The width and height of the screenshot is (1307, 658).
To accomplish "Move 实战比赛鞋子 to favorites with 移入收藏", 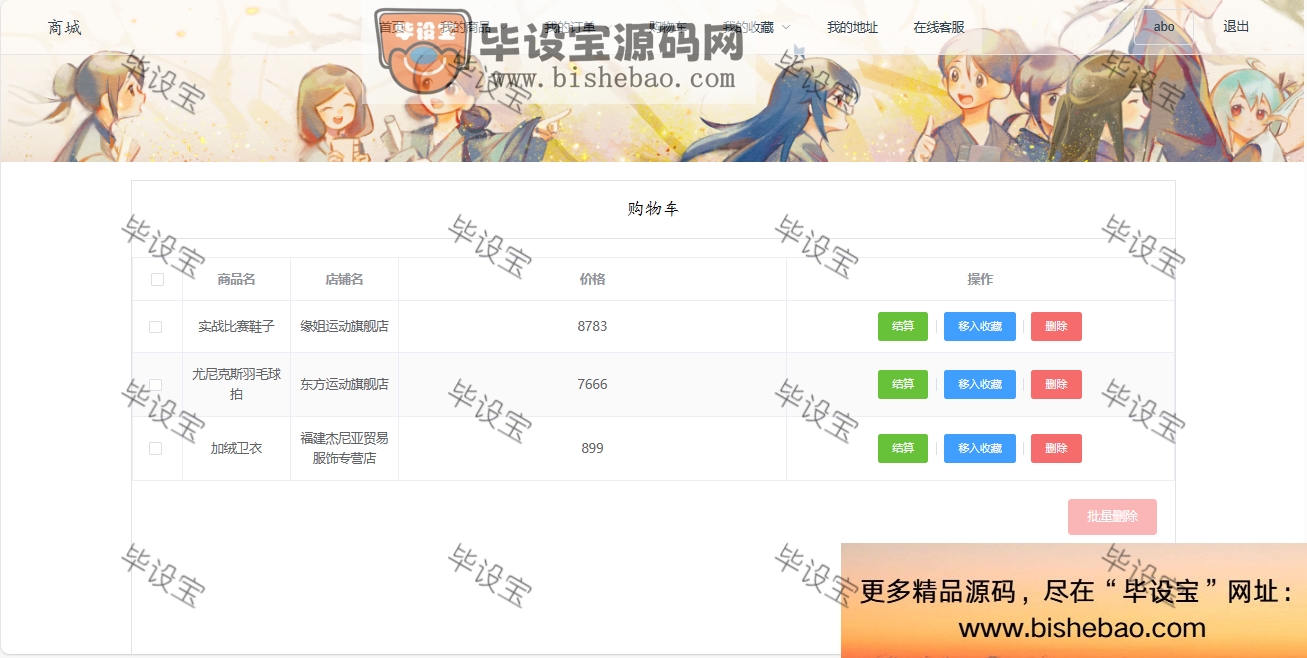I will (980, 327).
